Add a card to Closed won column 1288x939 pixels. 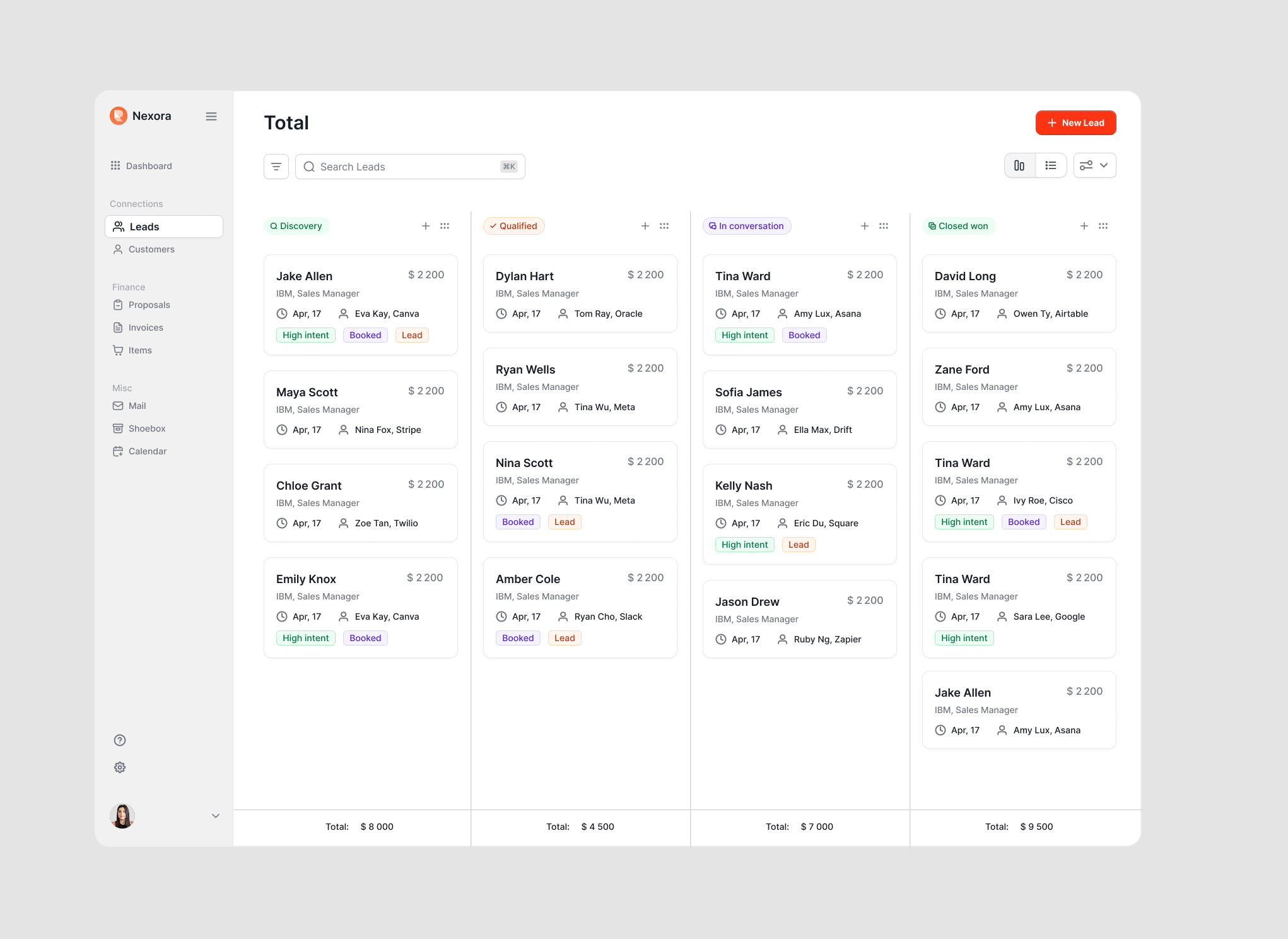[x=1084, y=226]
